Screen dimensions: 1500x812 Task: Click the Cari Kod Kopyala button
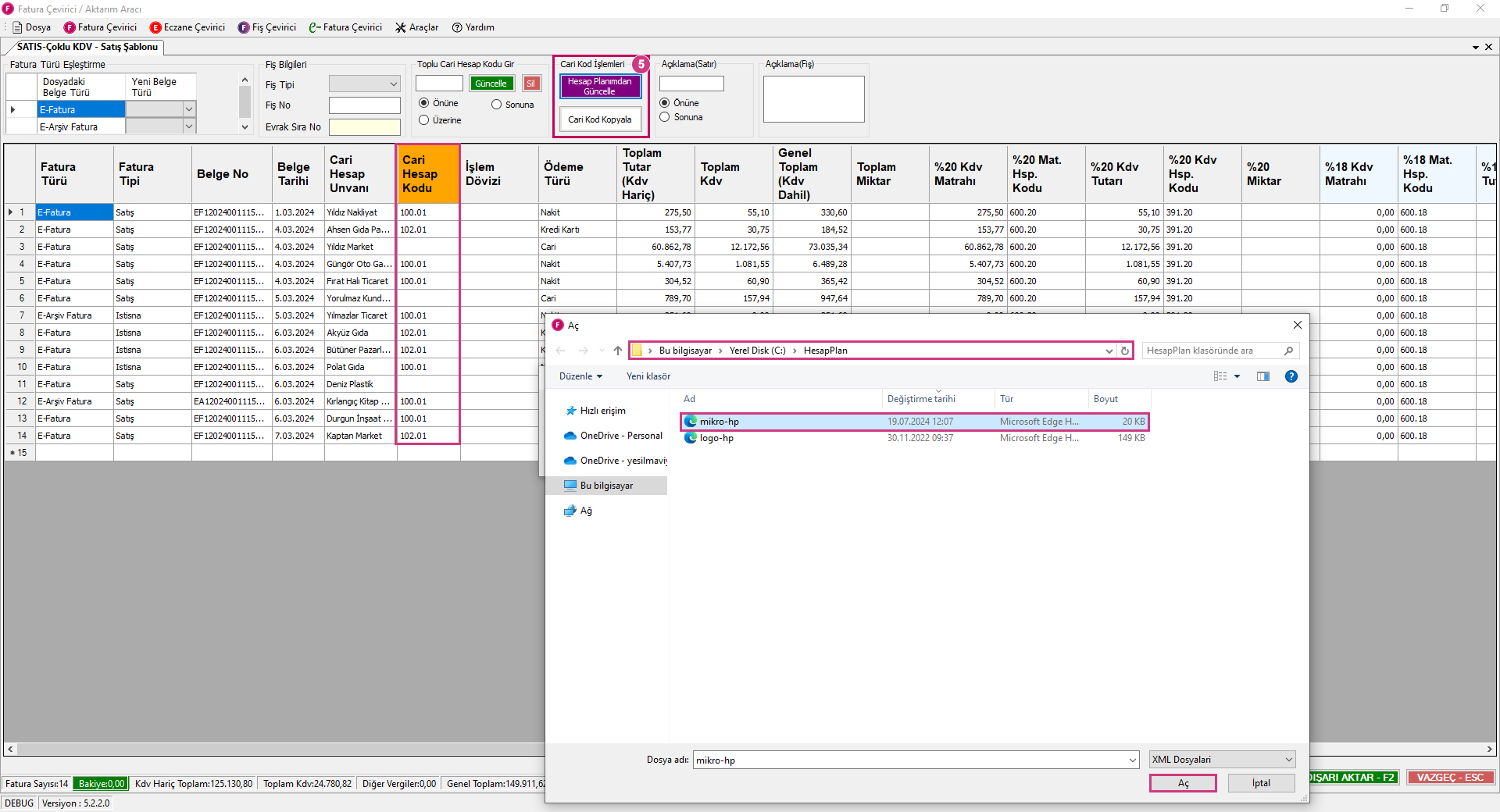pos(600,119)
